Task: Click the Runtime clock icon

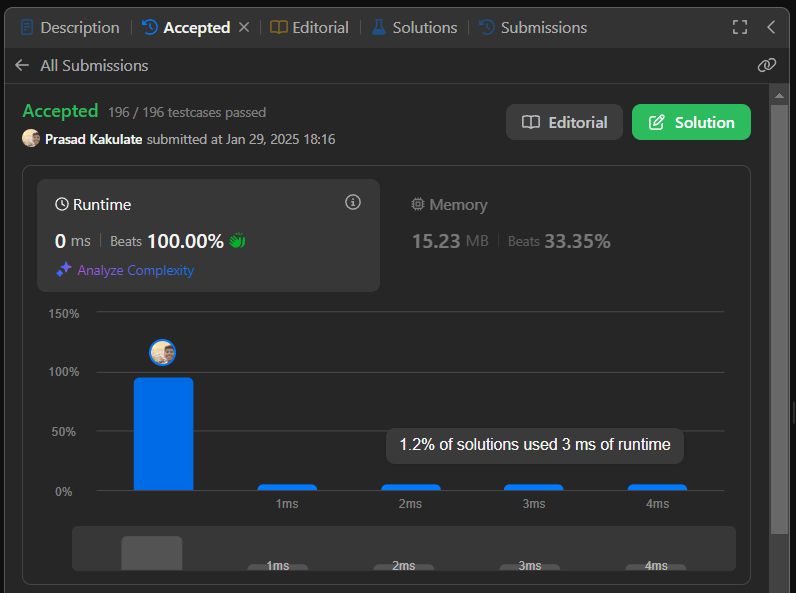Action: pyautogui.click(x=62, y=205)
